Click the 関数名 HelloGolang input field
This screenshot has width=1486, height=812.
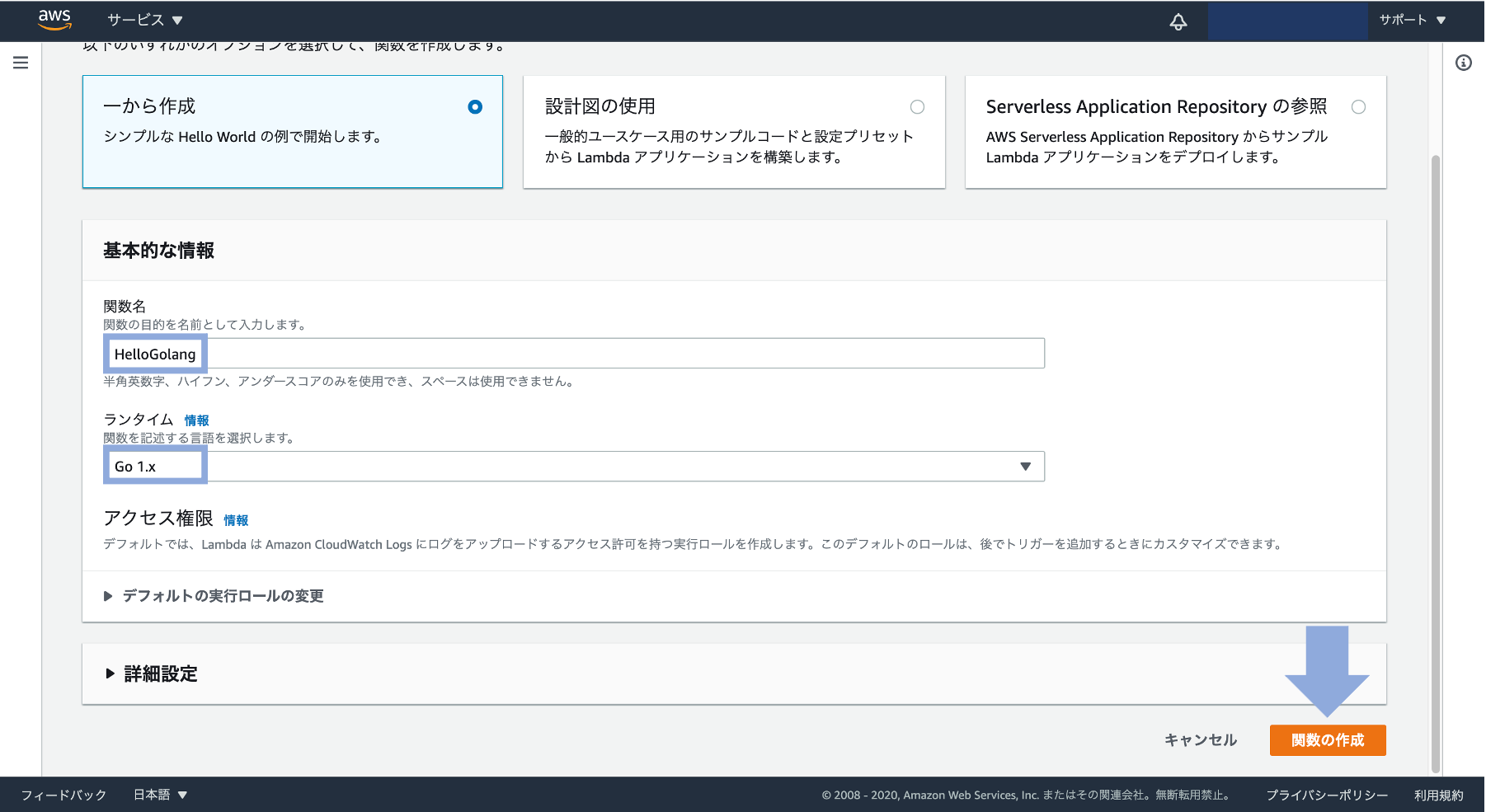coord(574,354)
